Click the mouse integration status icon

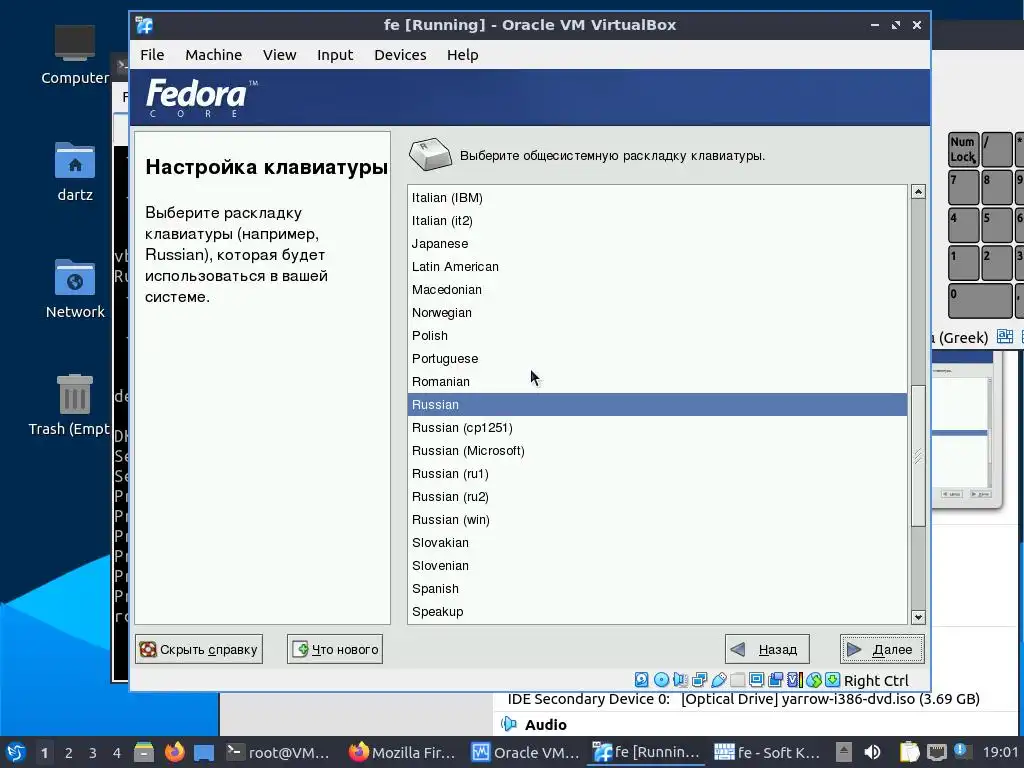click(813, 680)
